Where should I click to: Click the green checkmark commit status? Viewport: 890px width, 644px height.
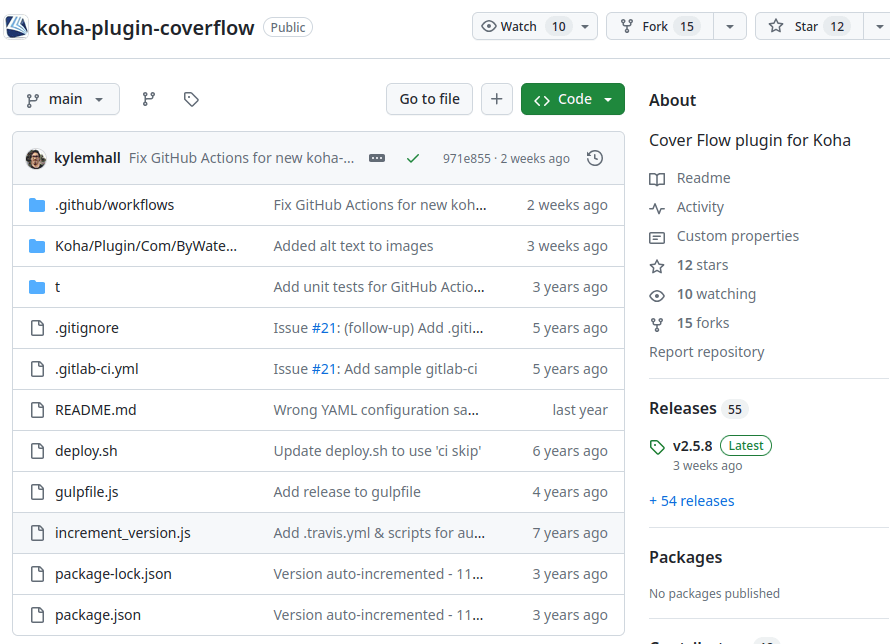[x=413, y=158]
